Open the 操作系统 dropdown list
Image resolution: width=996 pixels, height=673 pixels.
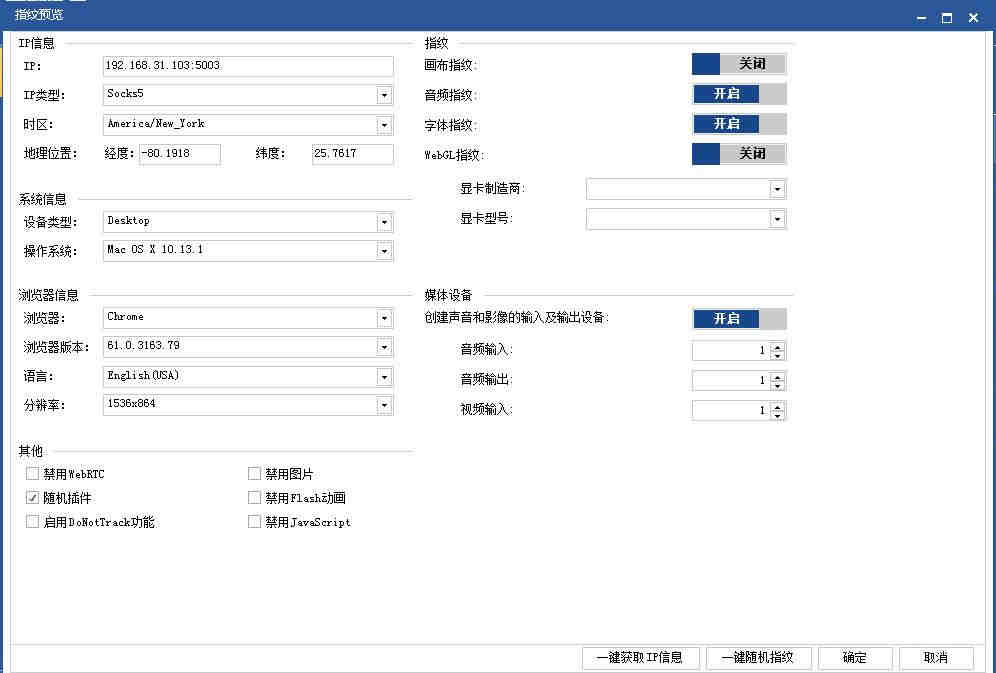pyautogui.click(x=384, y=251)
